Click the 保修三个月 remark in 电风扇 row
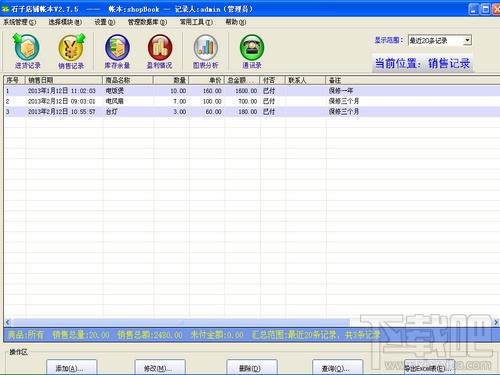Screen dimensions: 500x375 (x=344, y=101)
